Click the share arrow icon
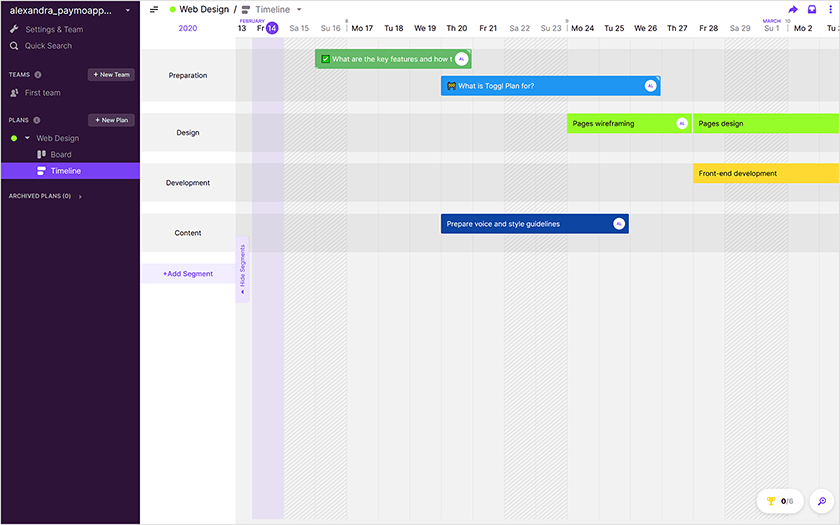 793,9
